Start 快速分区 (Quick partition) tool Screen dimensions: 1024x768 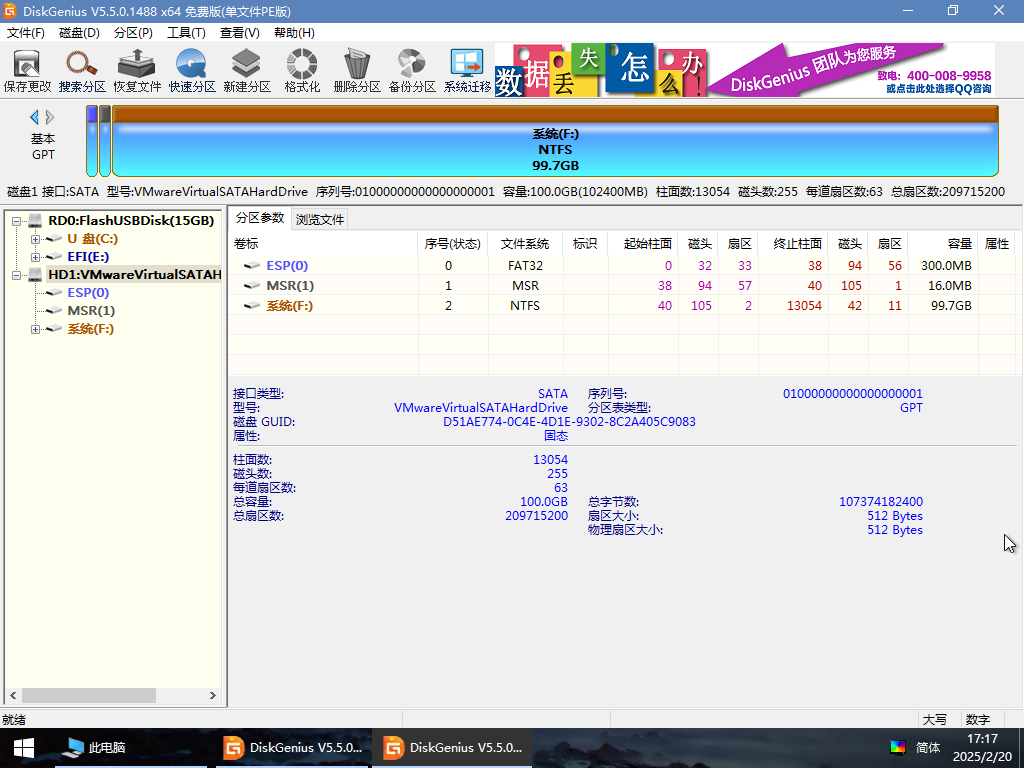(x=192, y=71)
